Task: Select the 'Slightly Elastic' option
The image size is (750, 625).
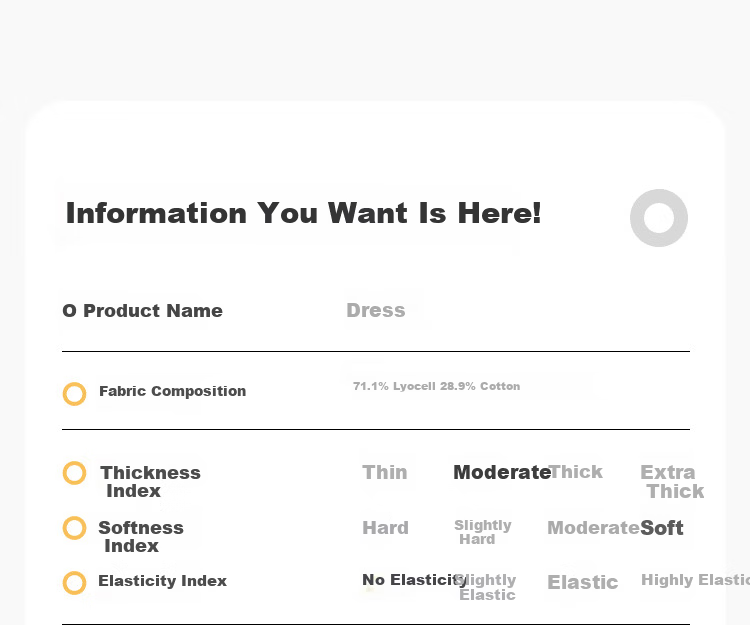Action: pos(487,587)
